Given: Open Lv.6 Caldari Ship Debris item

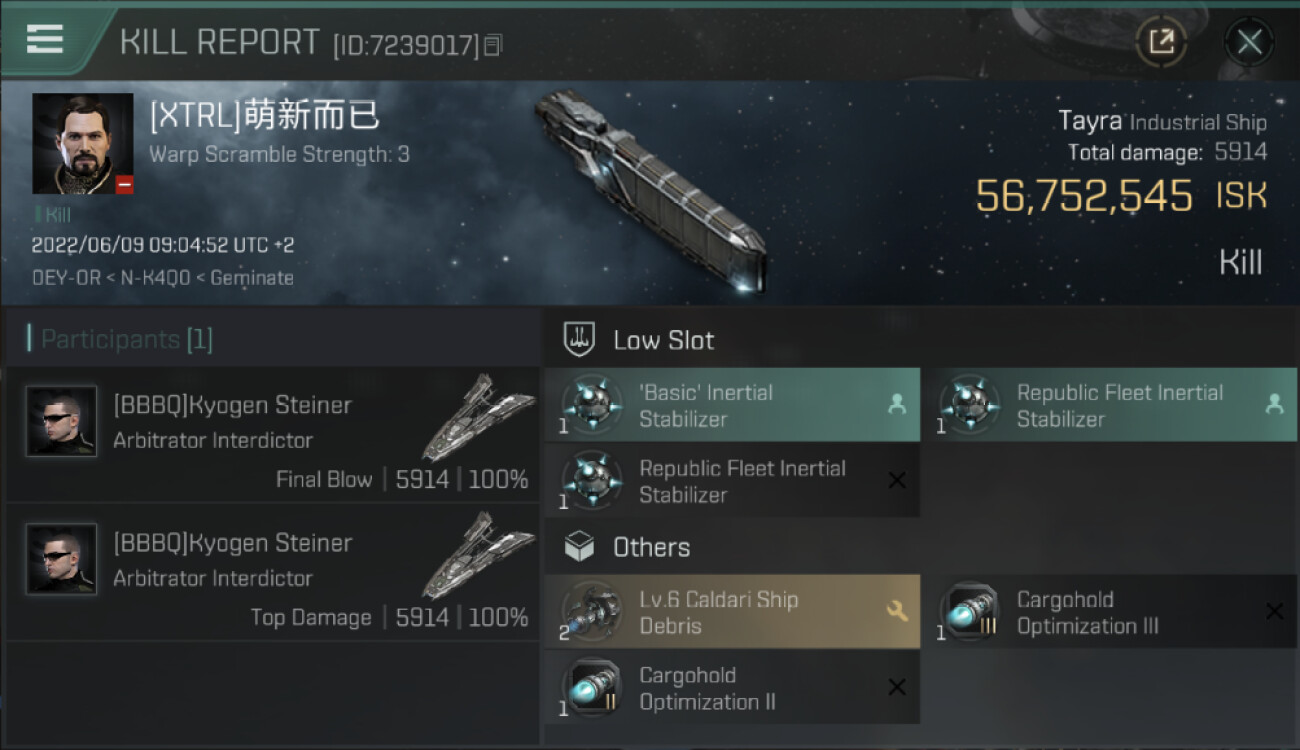Looking at the screenshot, I should pyautogui.click(x=732, y=612).
